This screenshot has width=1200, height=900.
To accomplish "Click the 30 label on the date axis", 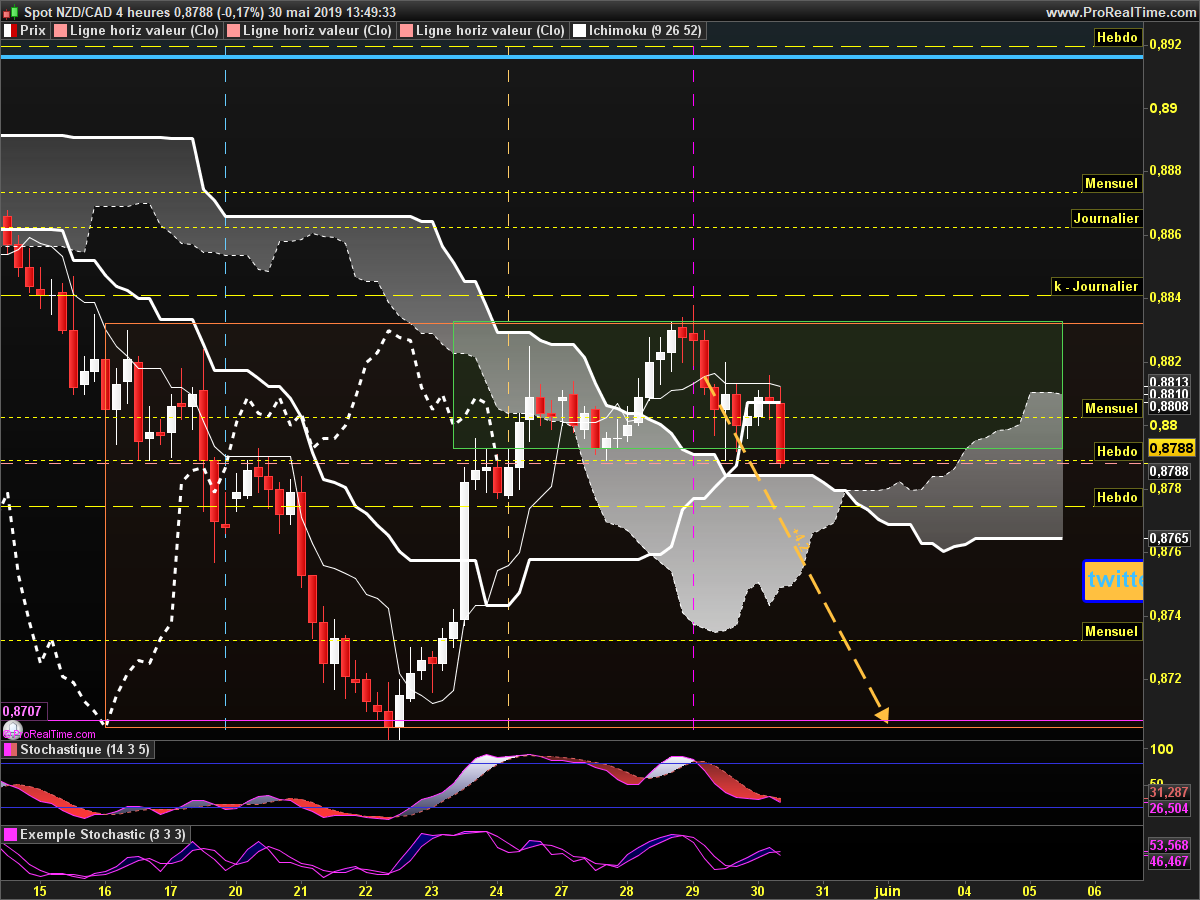I will (757, 890).
